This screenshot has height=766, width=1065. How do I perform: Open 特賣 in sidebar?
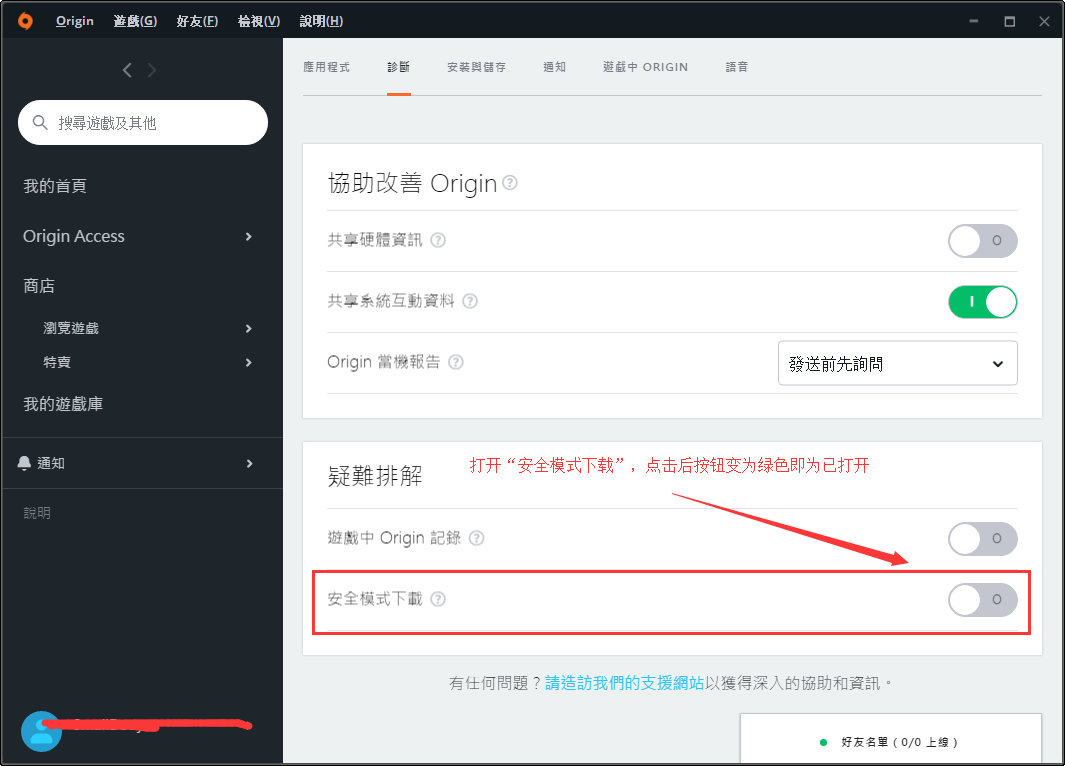pyautogui.click(x=57, y=363)
